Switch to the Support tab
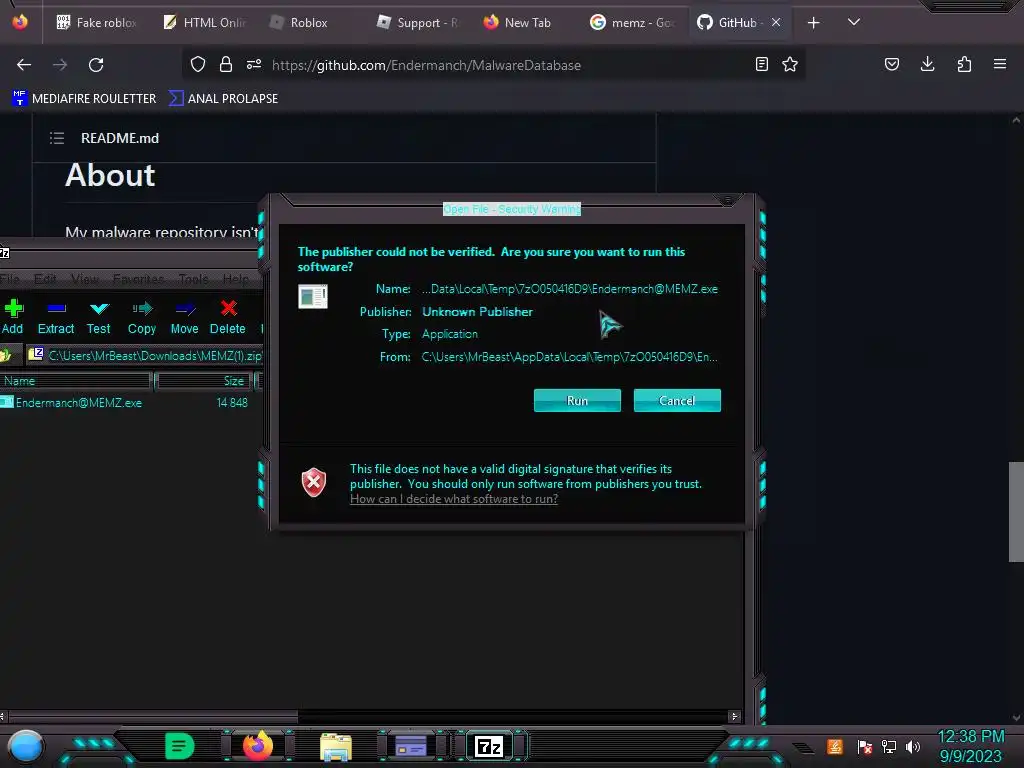The height and width of the screenshot is (768, 1024). point(418,22)
